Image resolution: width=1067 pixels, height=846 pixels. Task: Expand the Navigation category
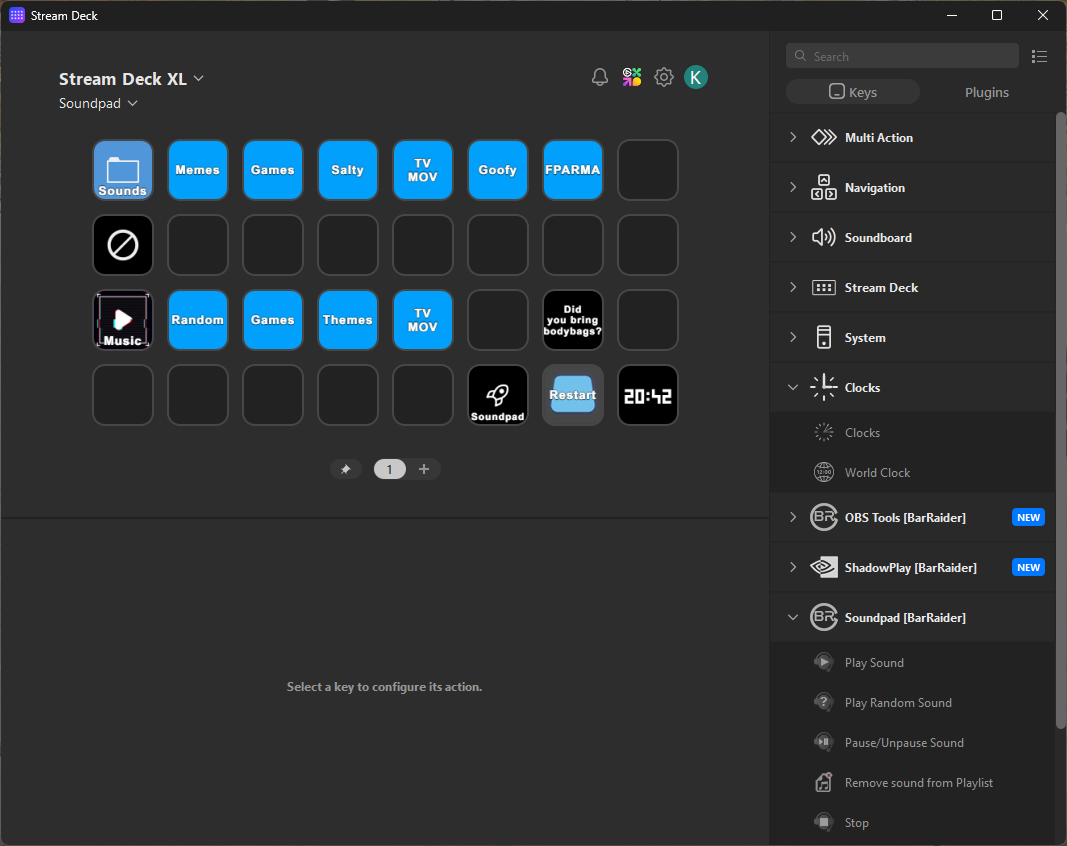click(913, 187)
